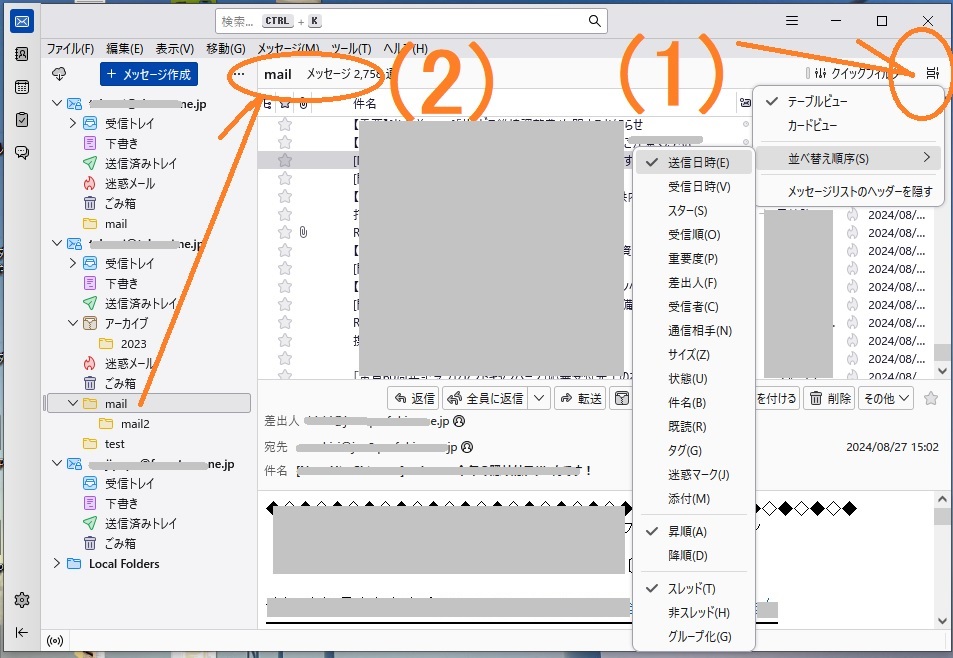Select descending order 降順(D)
953x658 pixels.
(x=687, y=555)
